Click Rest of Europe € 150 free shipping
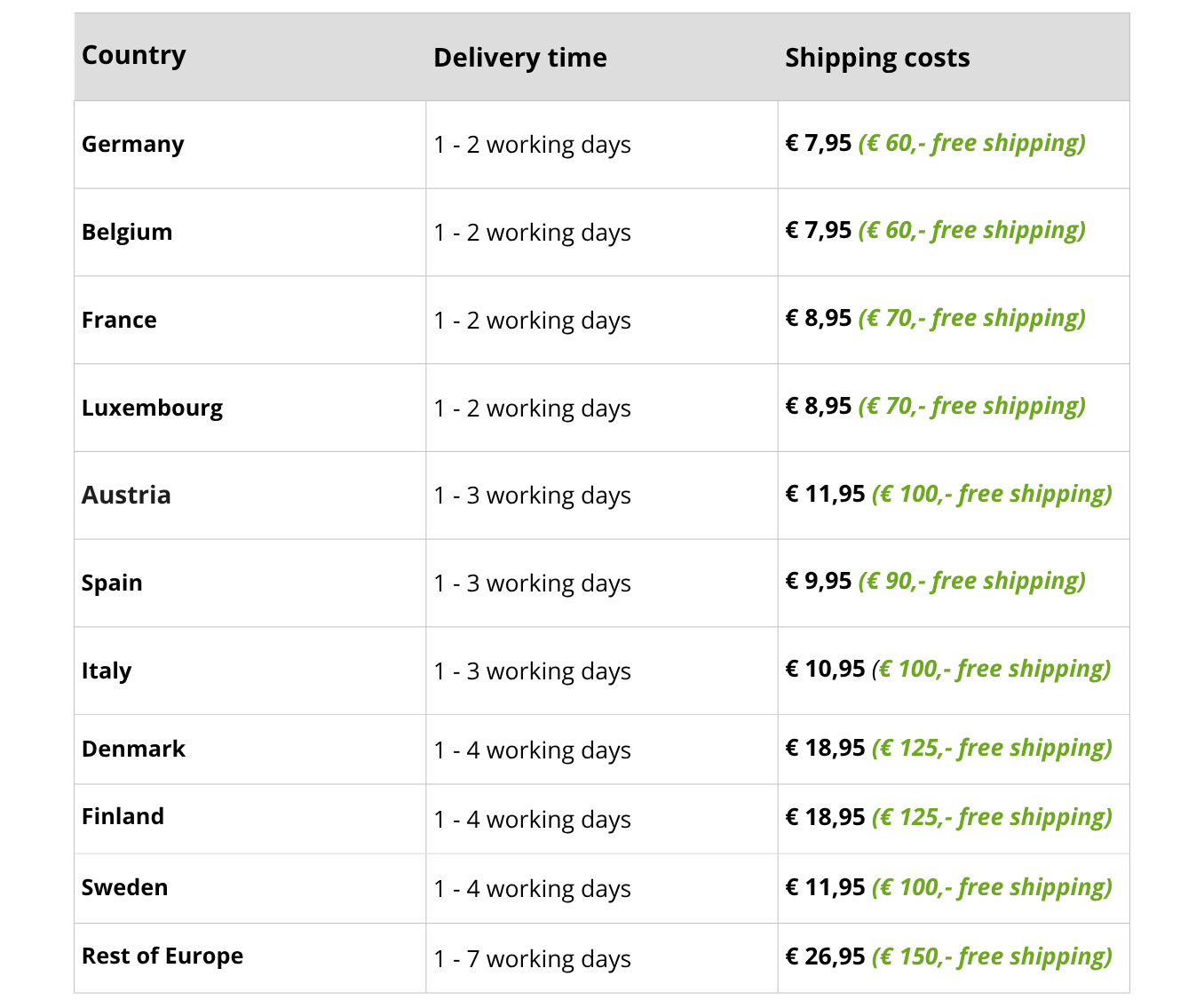1204x1008 pixels. point(992,956)
